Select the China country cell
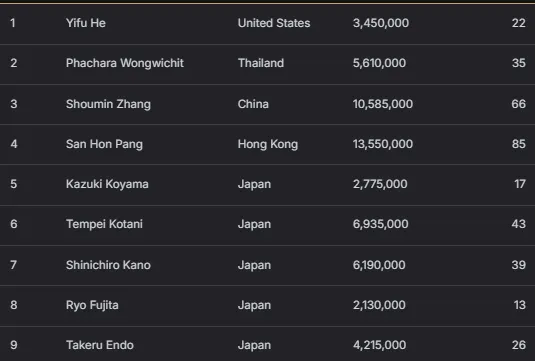Screen dimensions: 535x361 click(253, 104)
